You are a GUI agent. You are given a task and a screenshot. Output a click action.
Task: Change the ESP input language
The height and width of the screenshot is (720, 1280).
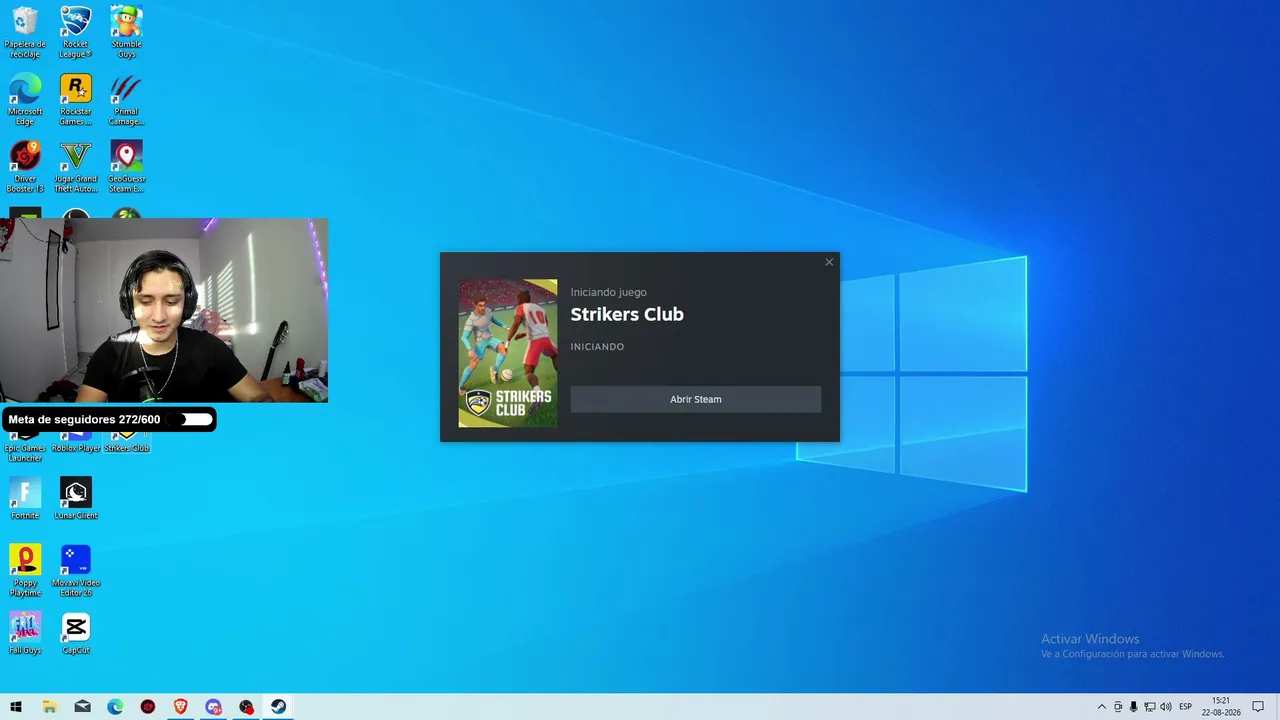1185,707
